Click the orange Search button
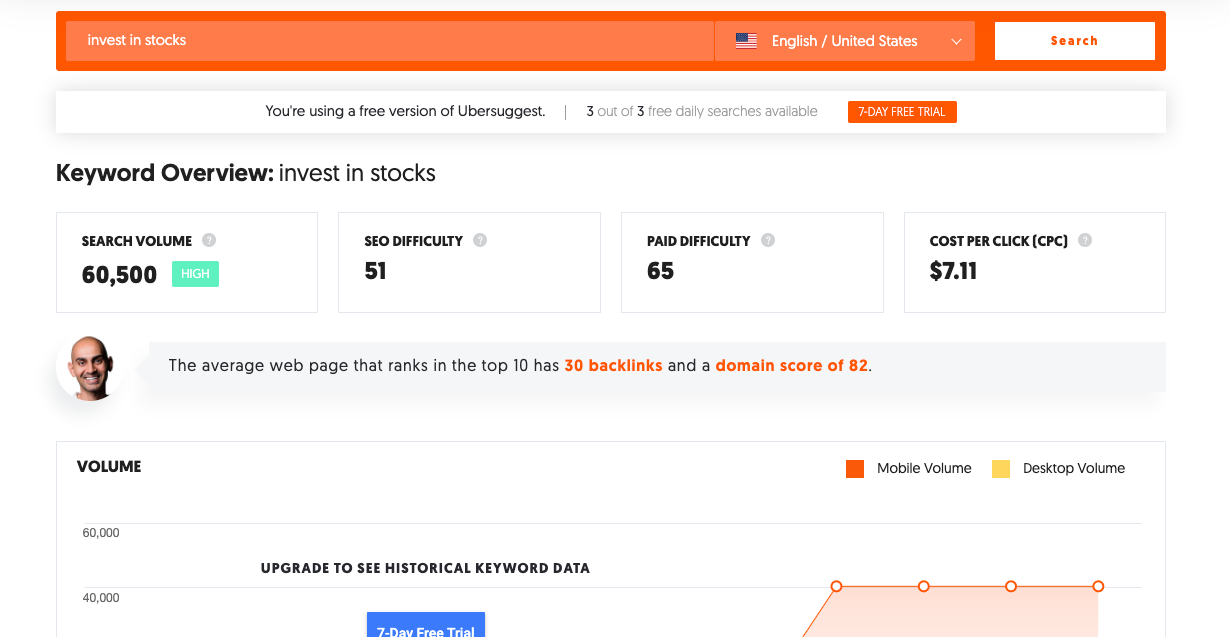This screenshot has width=1230, height=637. point(1075,41)
